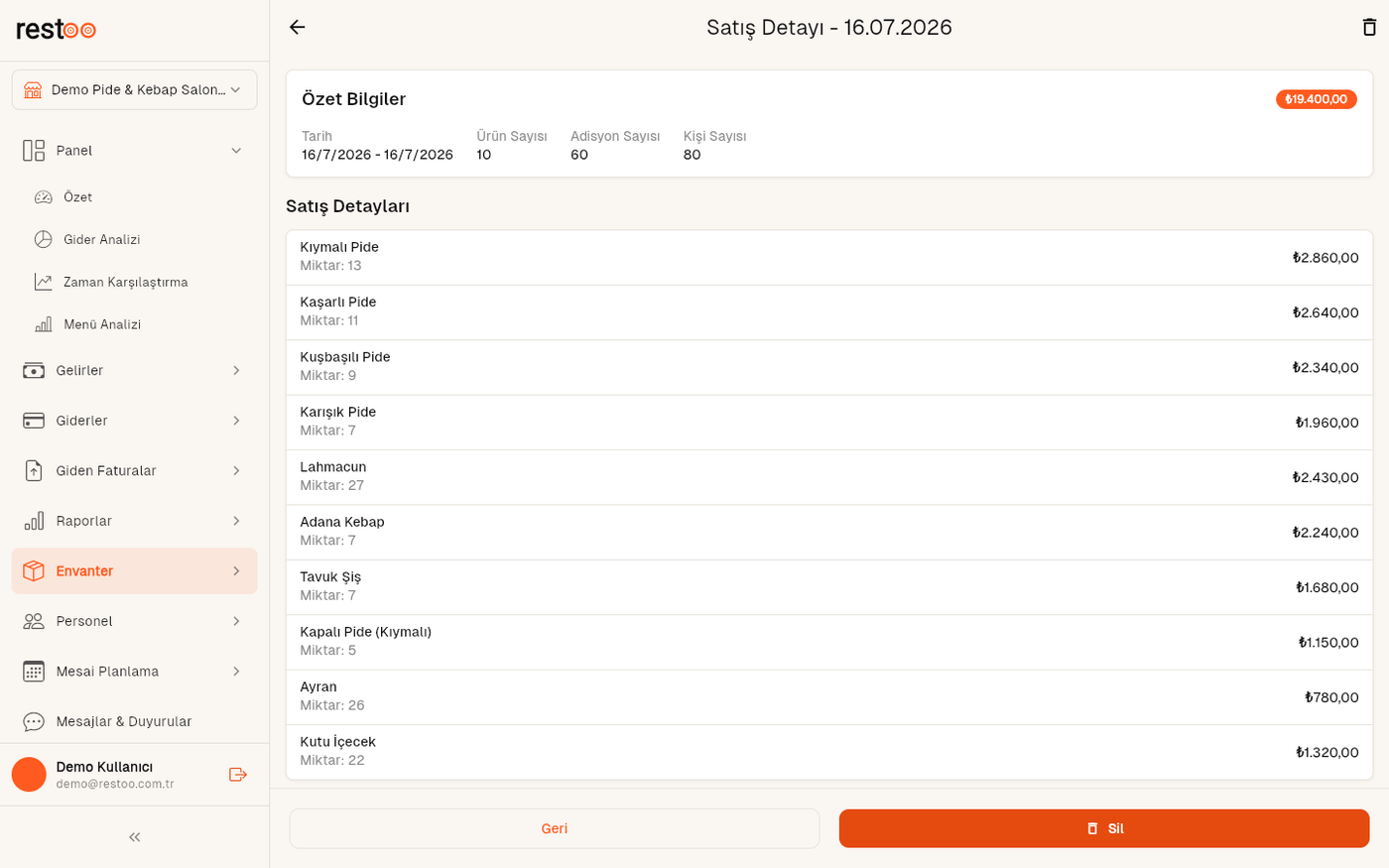Click the Özet gauge icon

coord(44,197)
